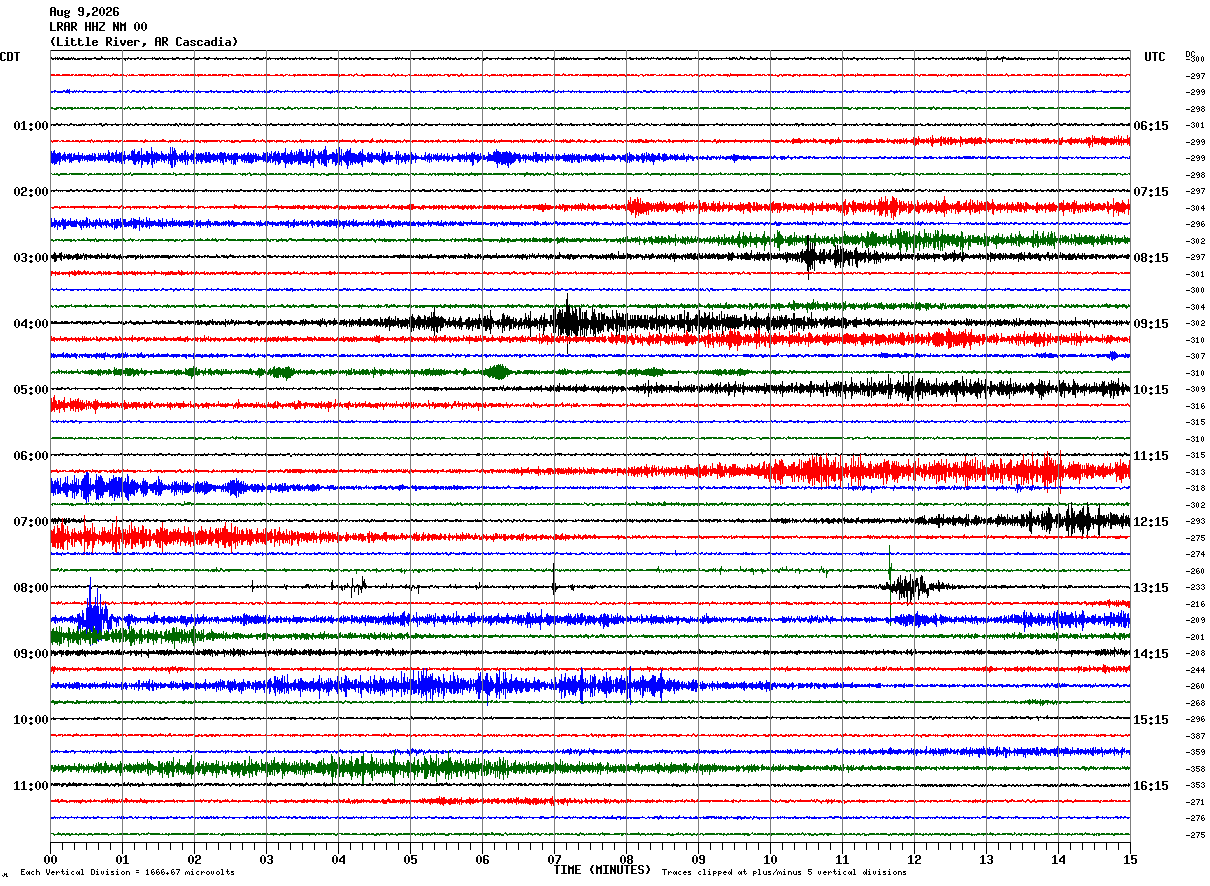Click the 08:15 UTC time label
The height and width of the screenshot is (886, 1210).
point(1151,258)
